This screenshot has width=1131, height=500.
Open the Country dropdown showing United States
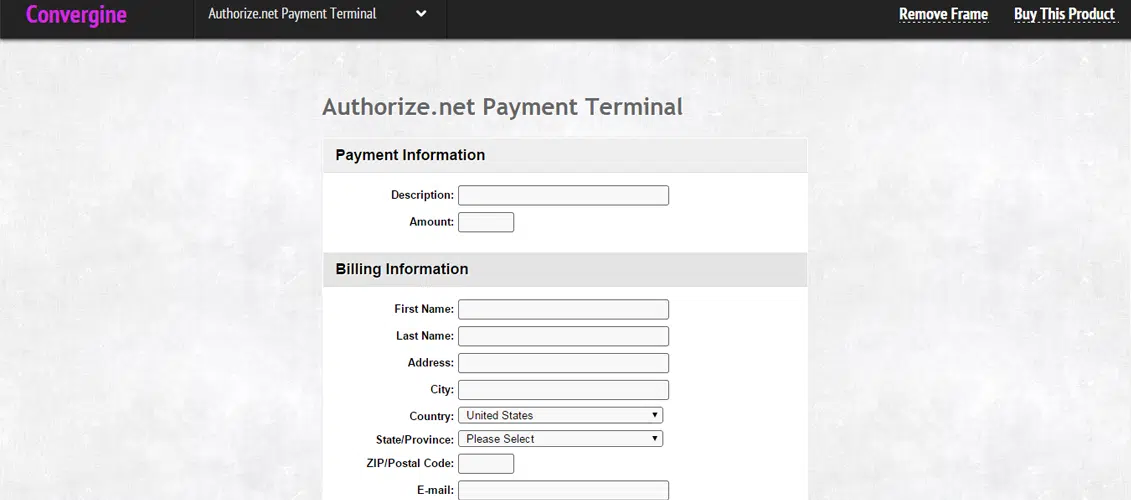[x=560, y=415]
